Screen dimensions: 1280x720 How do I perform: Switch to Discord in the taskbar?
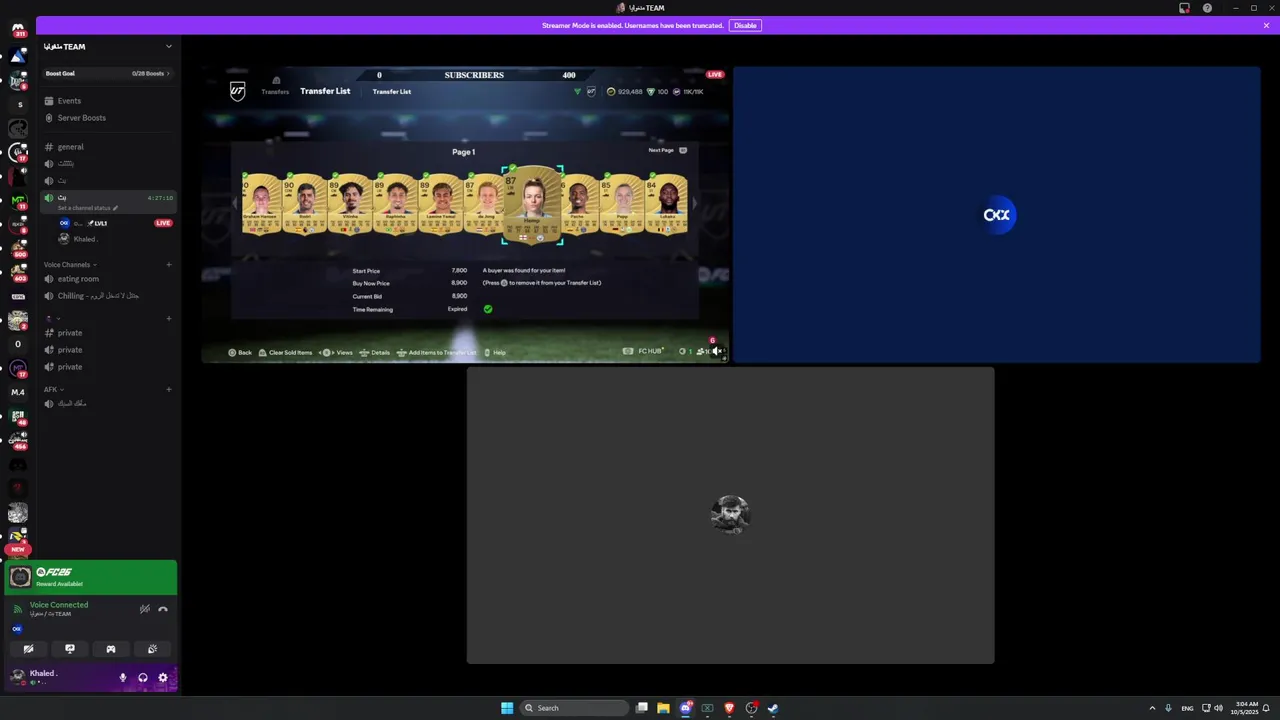685,708
